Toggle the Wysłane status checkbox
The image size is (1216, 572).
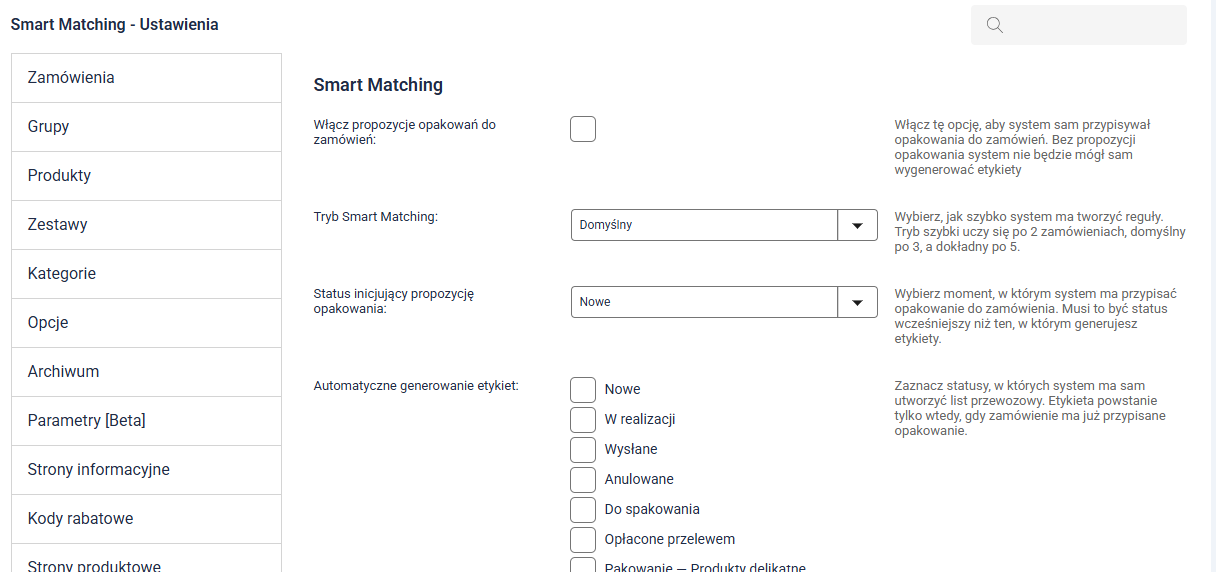point(583,449)
